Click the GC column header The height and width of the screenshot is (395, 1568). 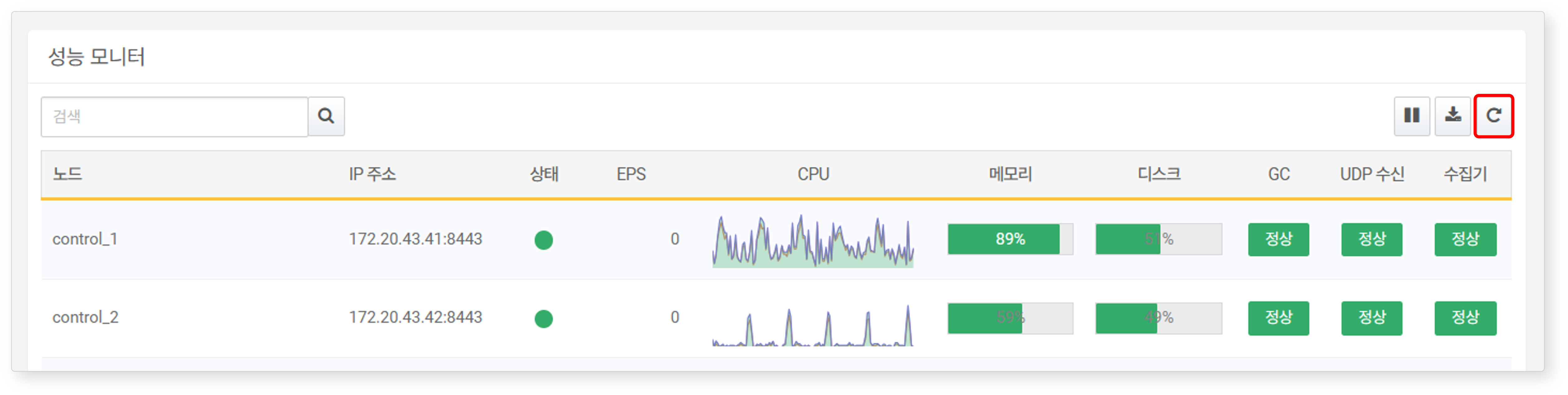(1278, 175)
